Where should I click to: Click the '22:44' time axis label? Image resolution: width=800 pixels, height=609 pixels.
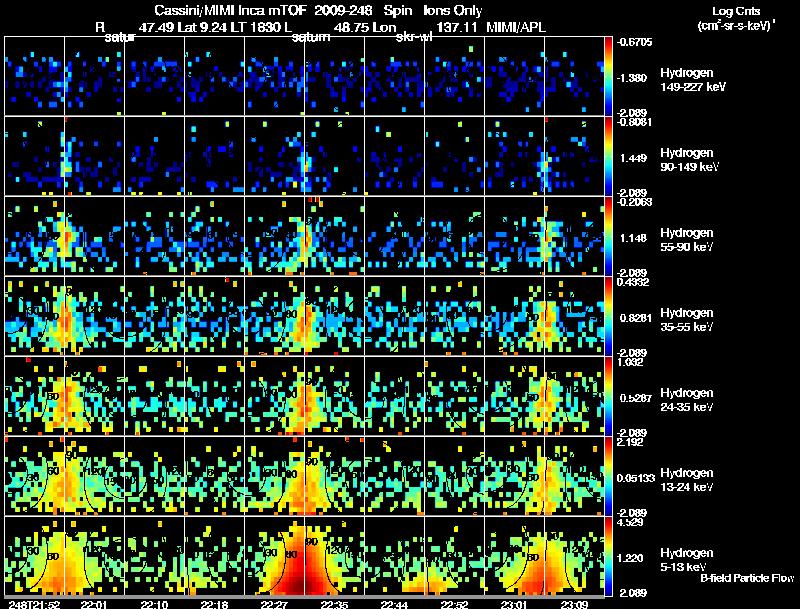[394, 605]
